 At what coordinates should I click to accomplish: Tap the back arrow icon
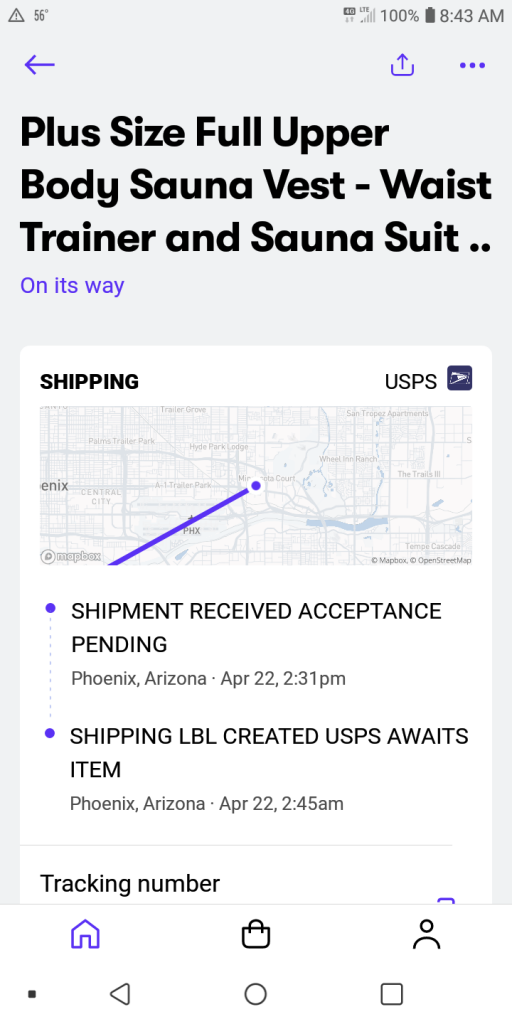pos(40,65)
